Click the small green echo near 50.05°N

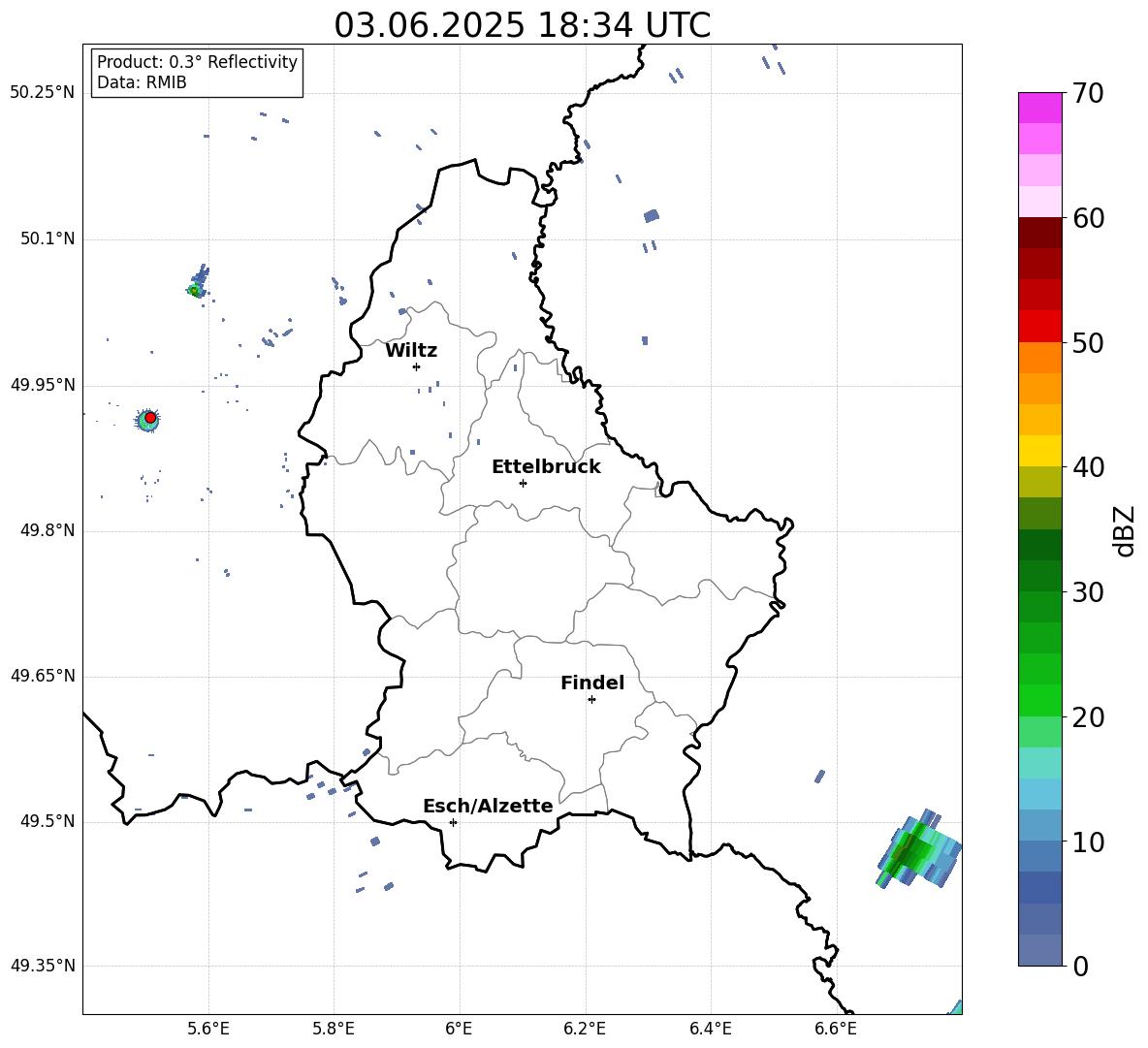(x=194, y=291)
